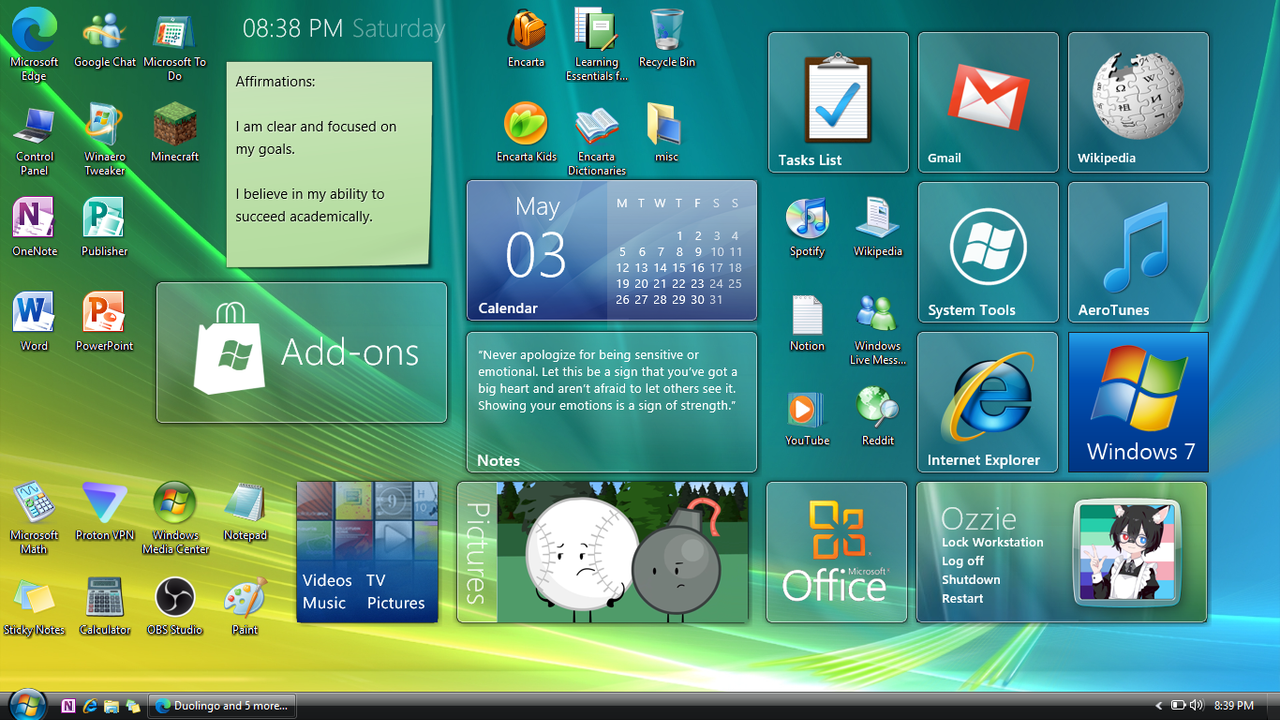Screen dimensions: 1280x720
Task: Select Music in the media tile
Action: (x=324, y=603)
